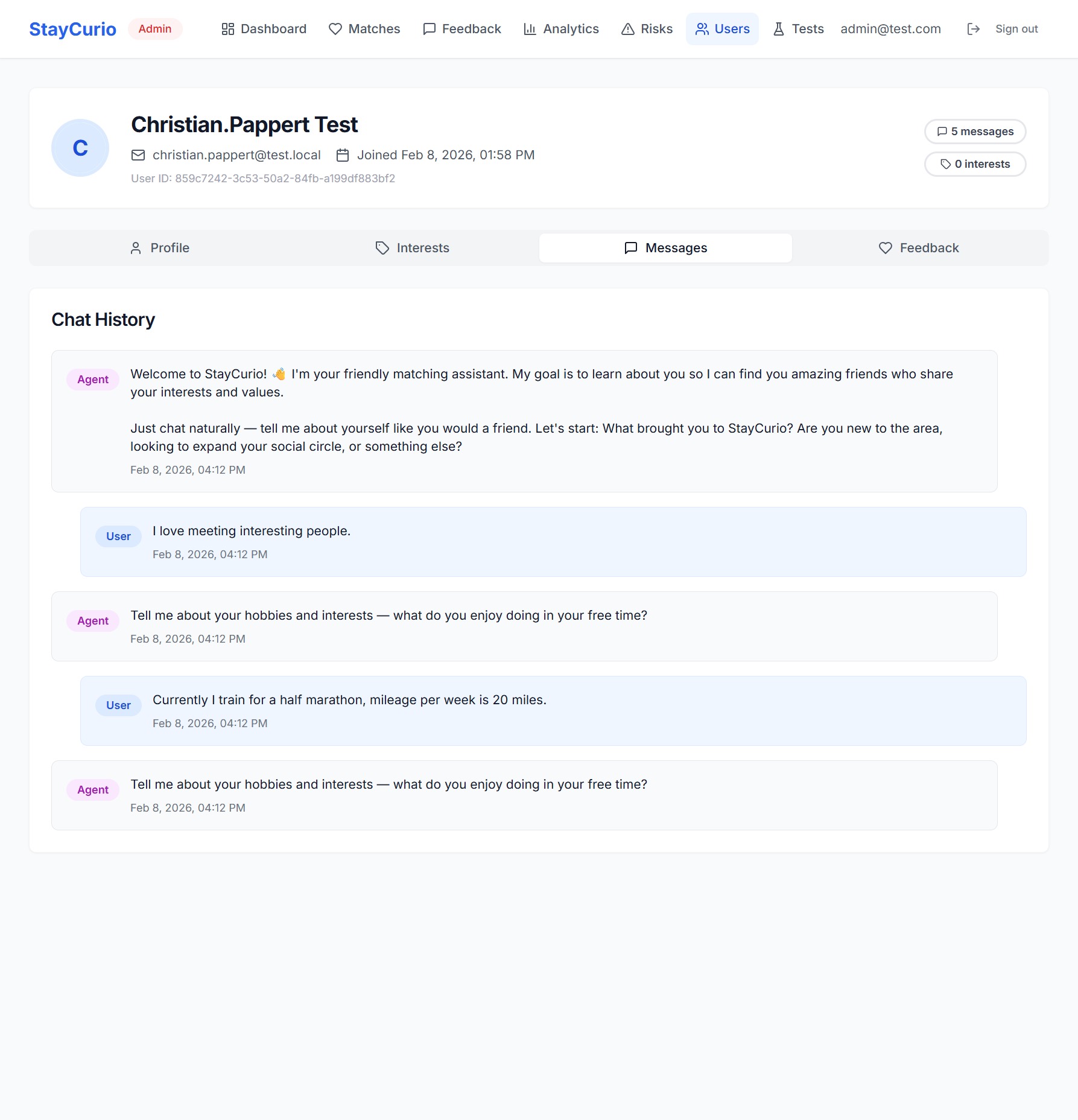
Task: Click the envelope icon beside user email
Action: [138, 155]
